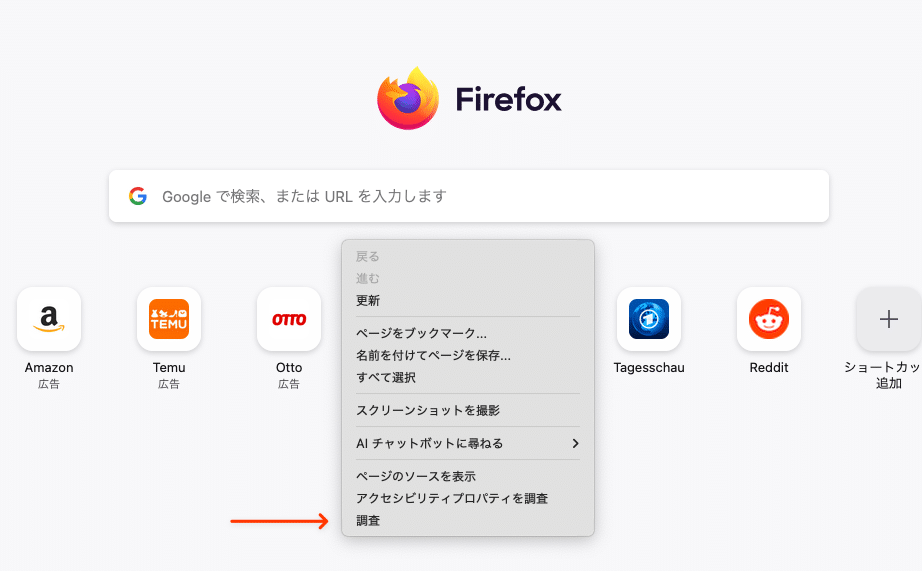The width and height of the screenshot is (922, 571).
Task: Select ページのソースを表示 entry
Action: pyautogui.click(x=467, y=476)
